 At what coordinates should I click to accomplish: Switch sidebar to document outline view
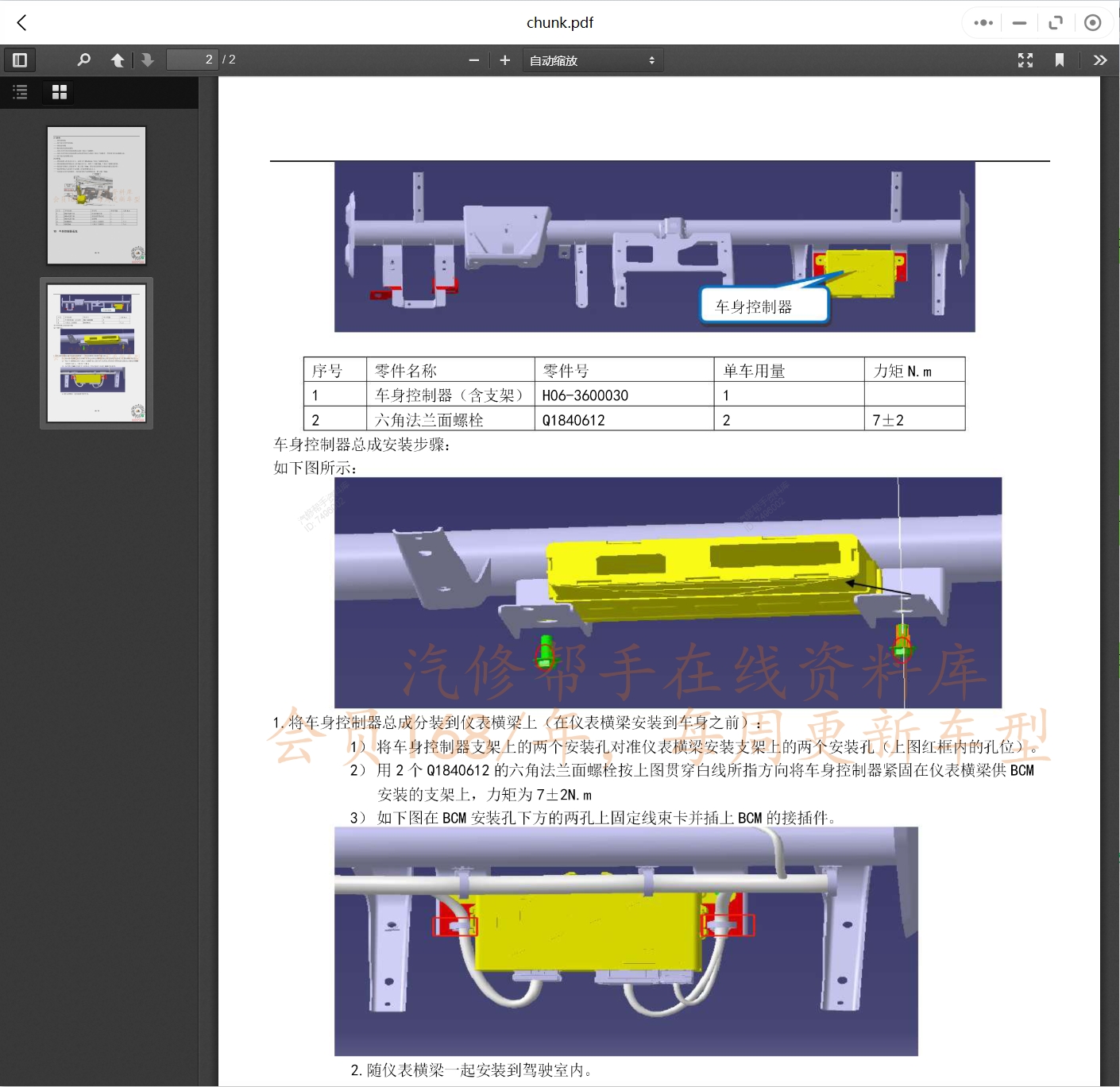(x=20, y=92)
